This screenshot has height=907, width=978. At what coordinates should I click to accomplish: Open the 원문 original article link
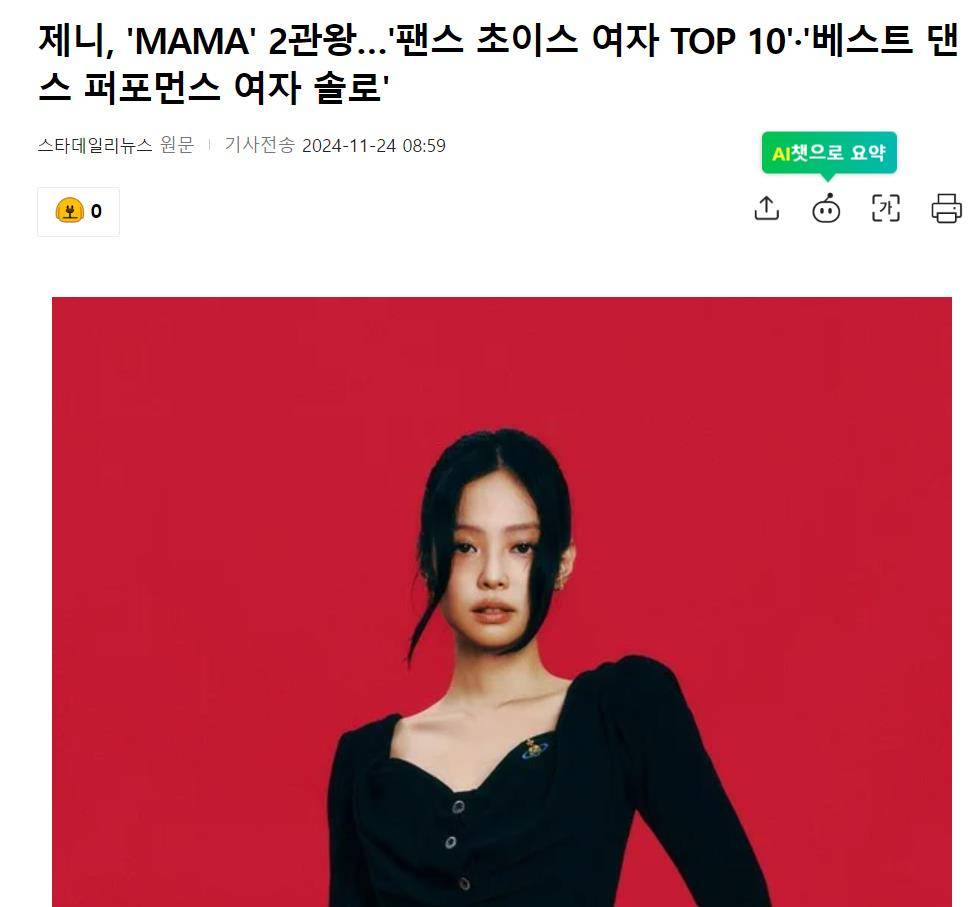pos(177,145)
